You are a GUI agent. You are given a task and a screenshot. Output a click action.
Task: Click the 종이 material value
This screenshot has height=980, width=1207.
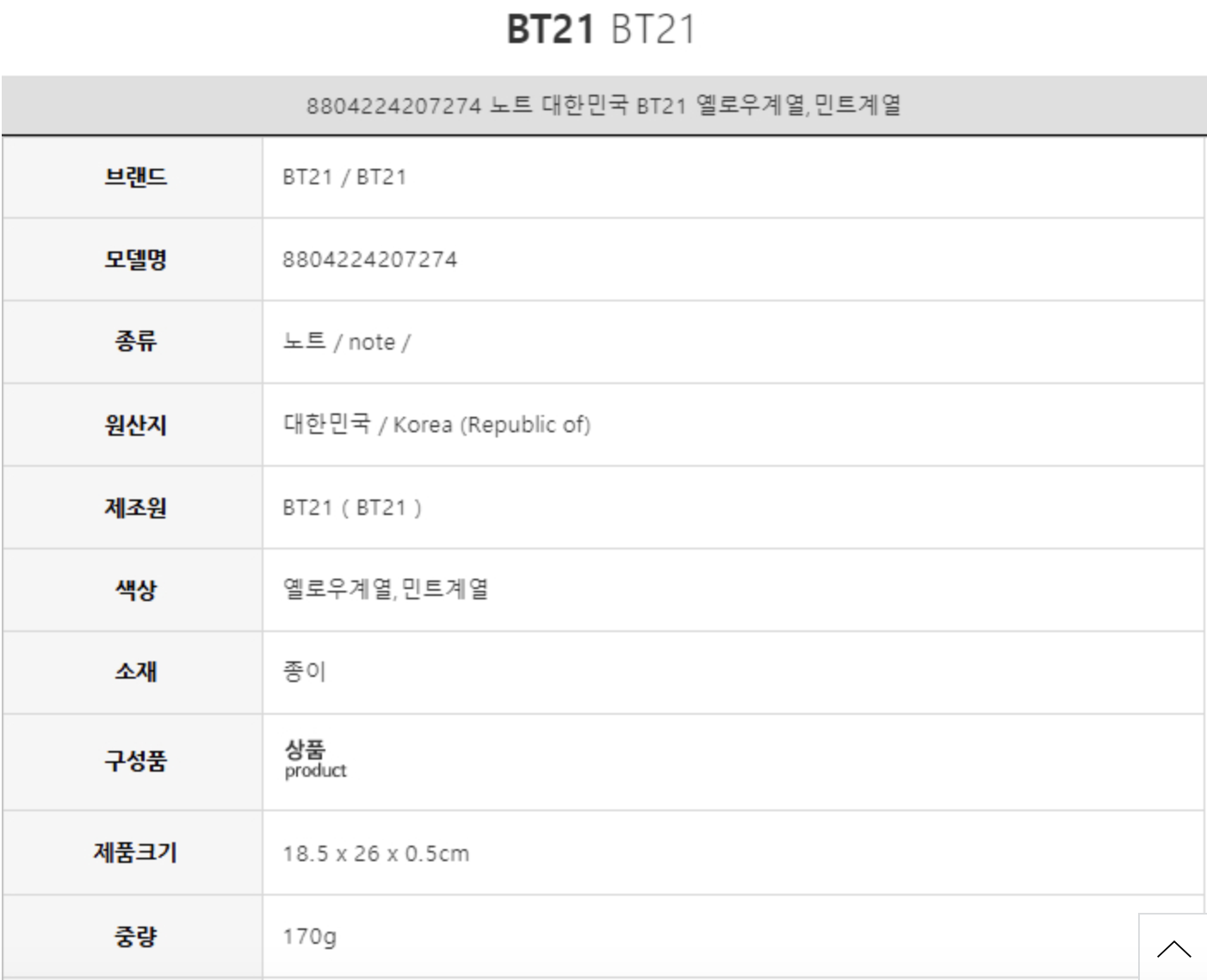click(305, 672)
